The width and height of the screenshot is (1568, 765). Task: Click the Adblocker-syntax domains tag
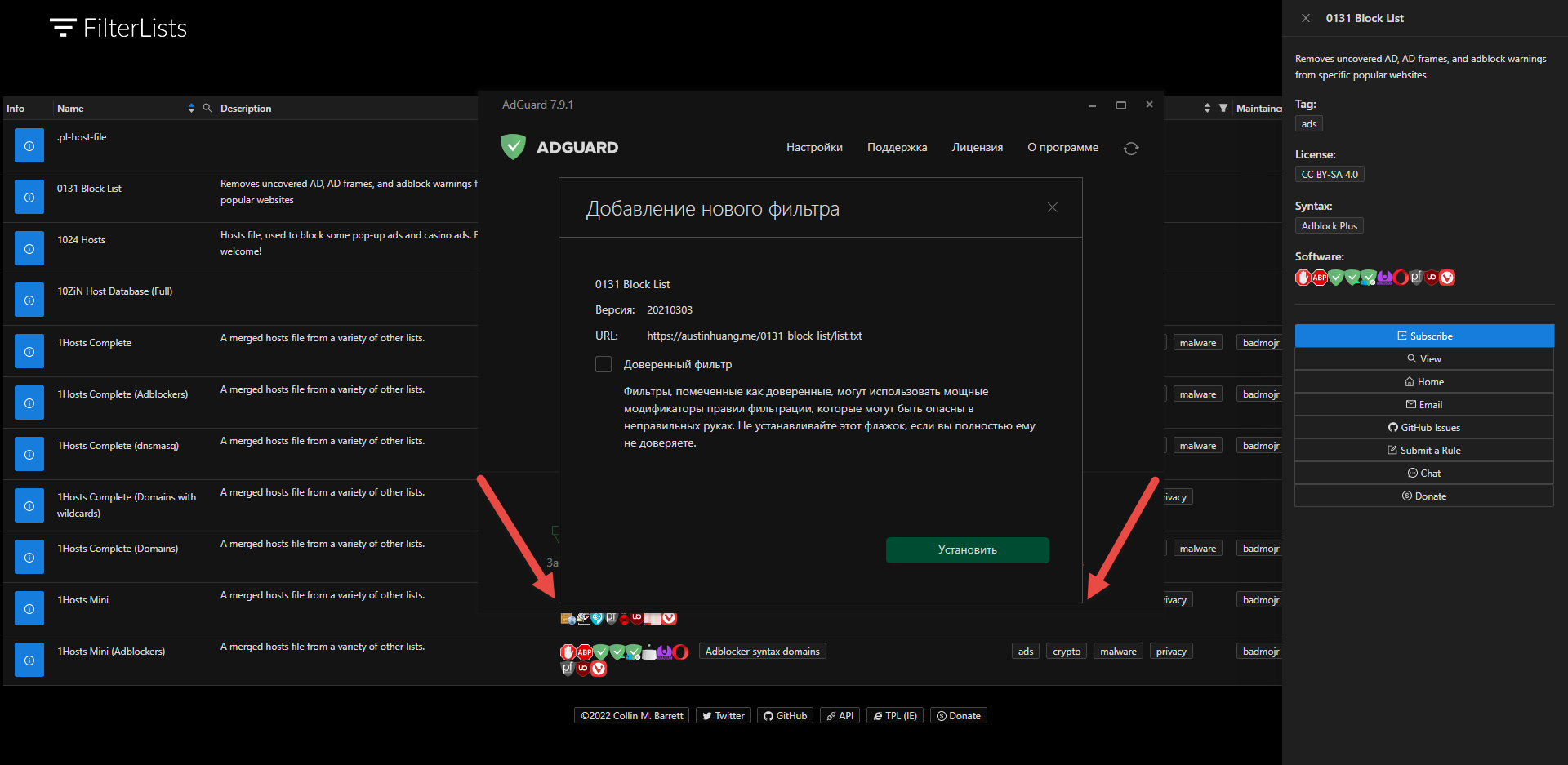click(x=762, y=652)
